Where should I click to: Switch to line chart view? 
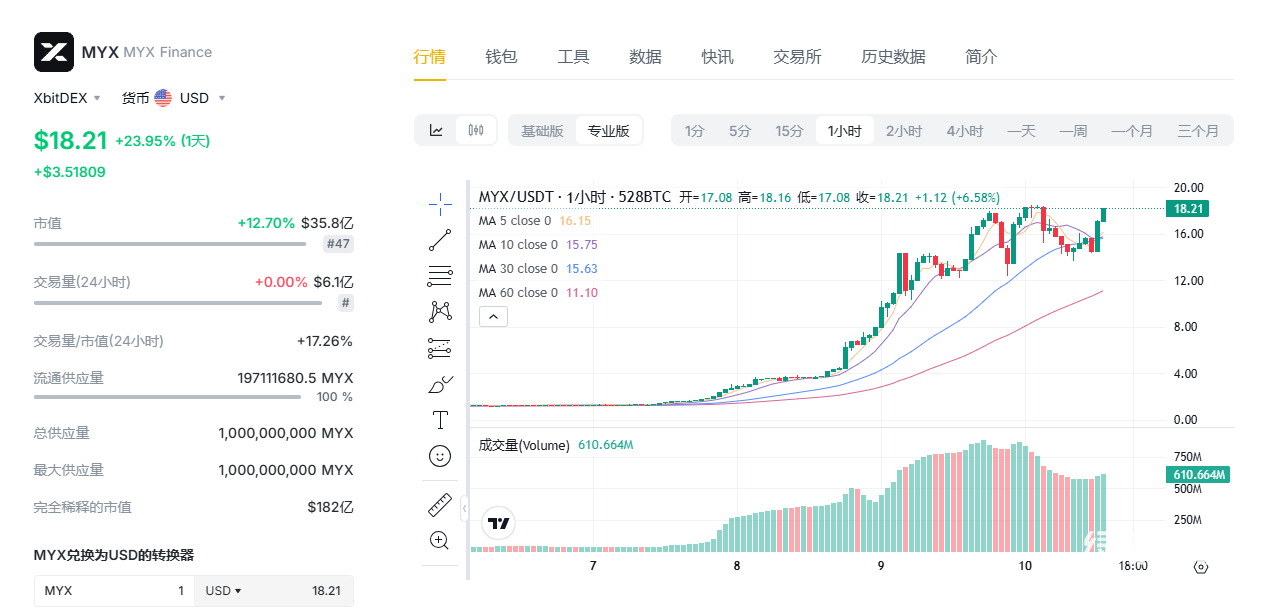[436, 130]
